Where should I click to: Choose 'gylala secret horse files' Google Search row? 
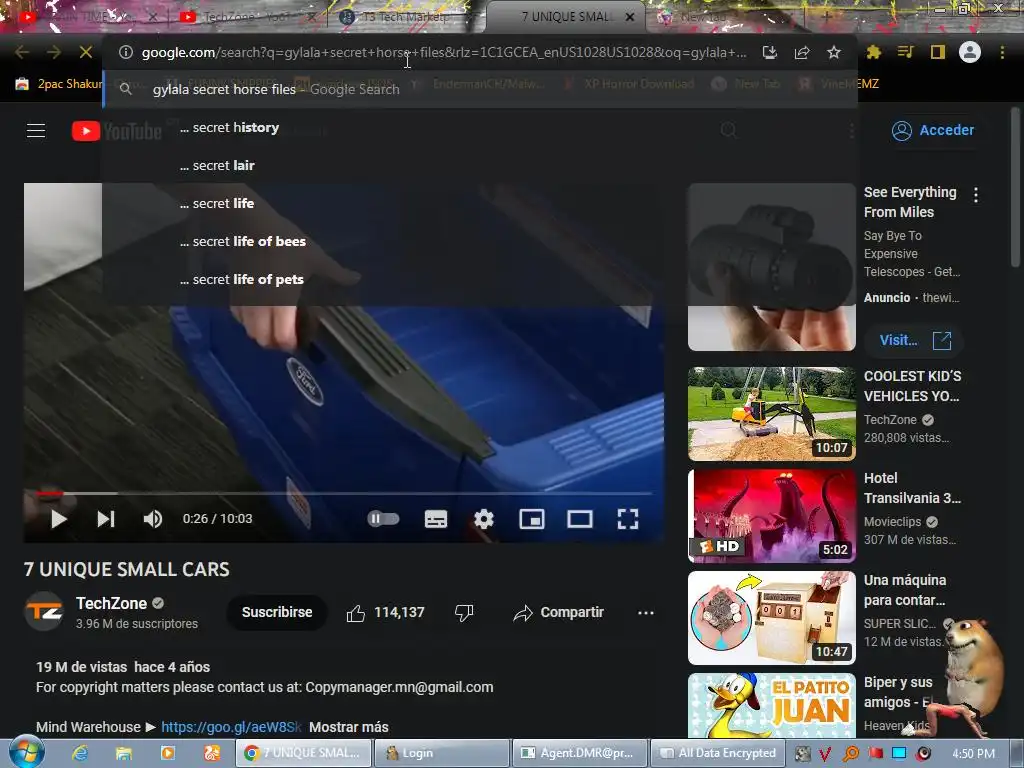coord(480,89)
